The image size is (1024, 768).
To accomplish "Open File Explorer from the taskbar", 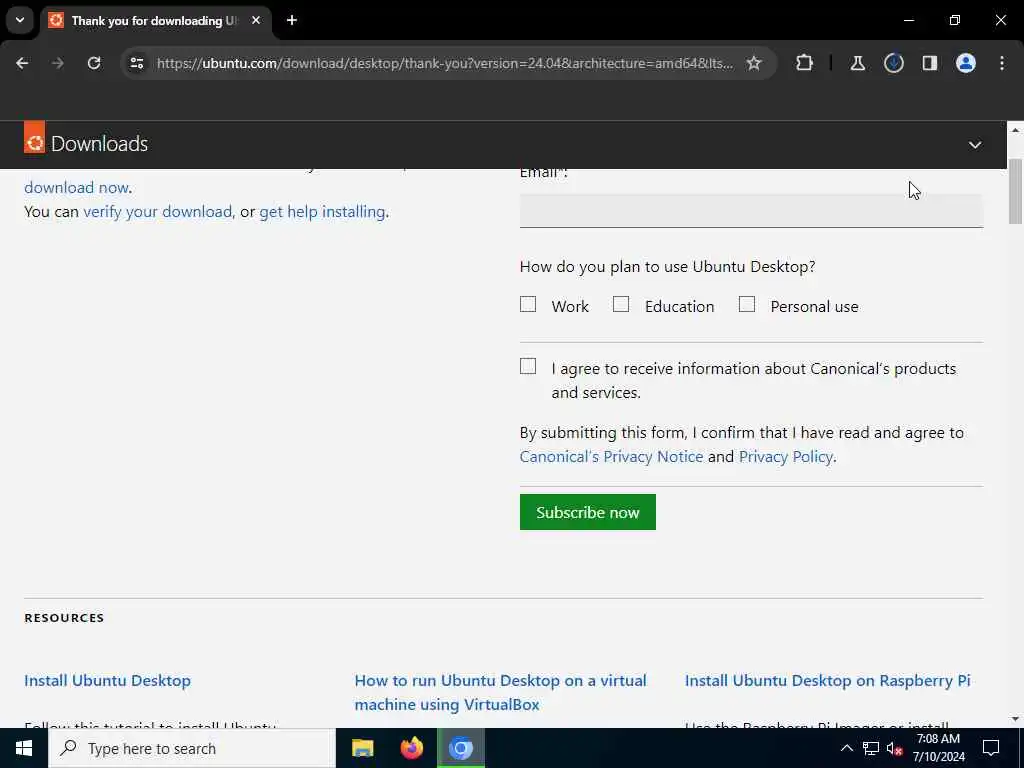I will pos(362,748).
